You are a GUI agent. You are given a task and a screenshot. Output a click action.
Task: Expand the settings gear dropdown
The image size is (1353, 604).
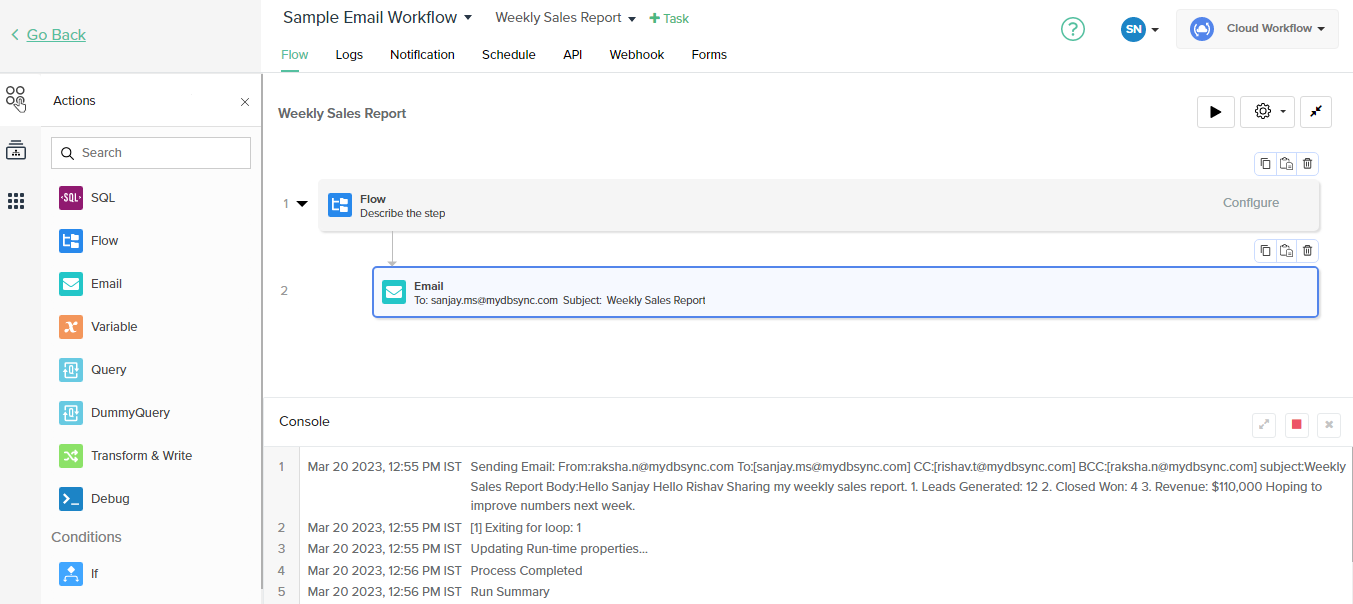tap(1267, 112)
